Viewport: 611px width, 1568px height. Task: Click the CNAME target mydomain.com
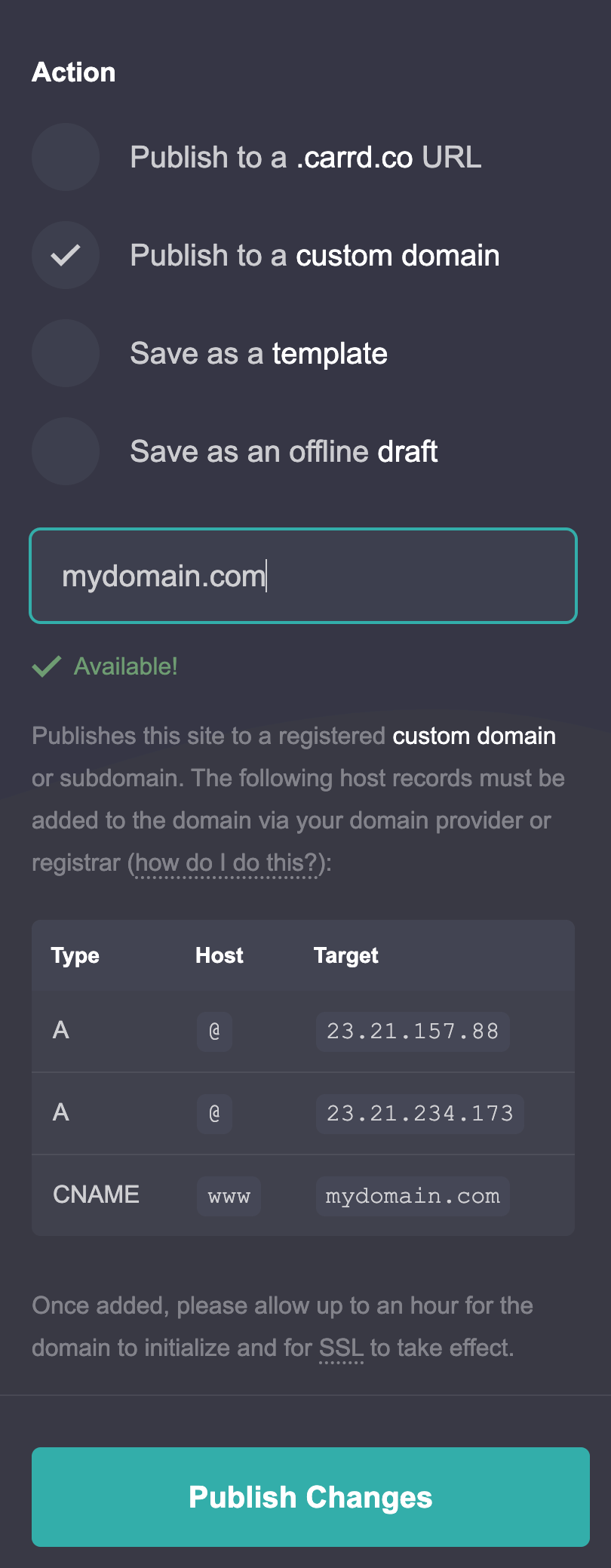[412, 1196]
